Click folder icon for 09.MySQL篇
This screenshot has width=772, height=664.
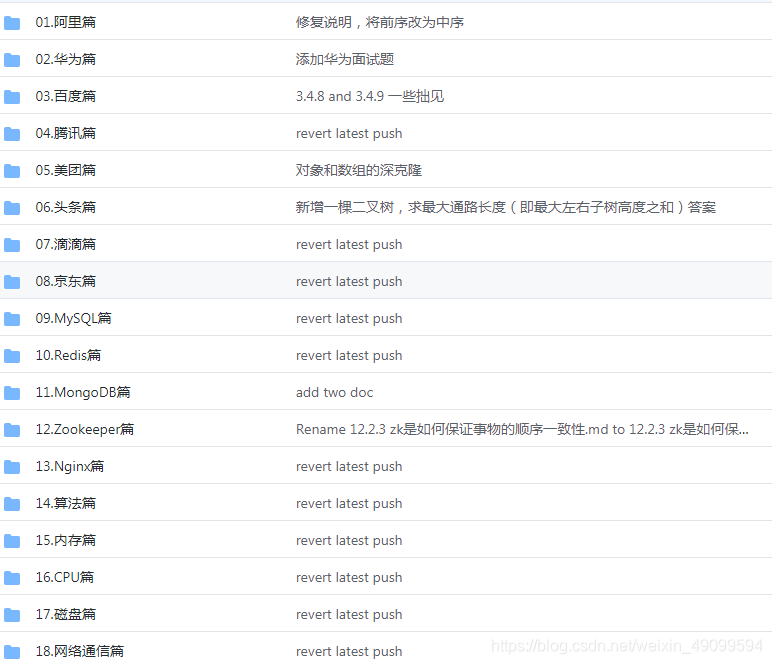coord(12,319)
